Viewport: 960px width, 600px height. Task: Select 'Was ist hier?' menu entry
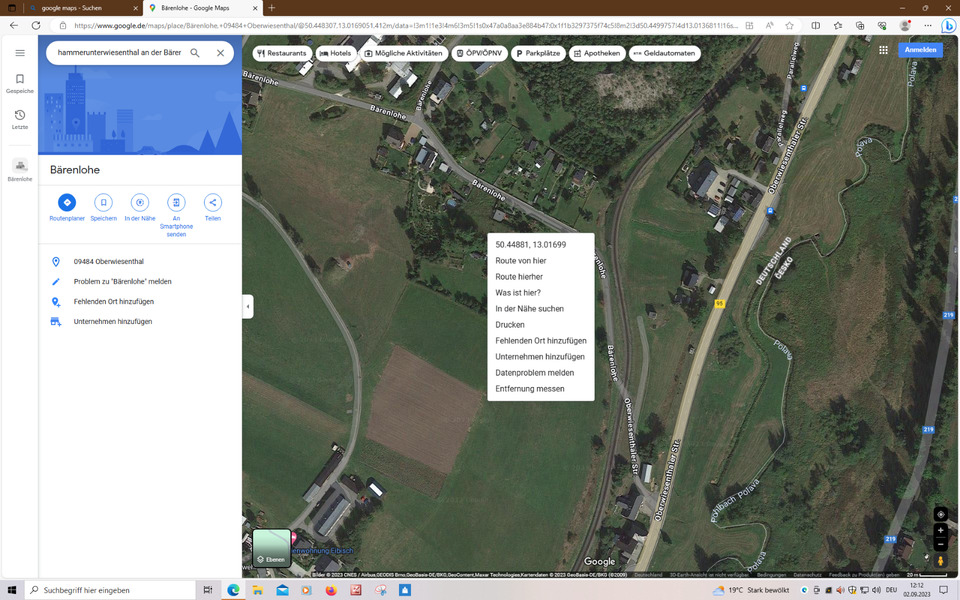(518, 293)
